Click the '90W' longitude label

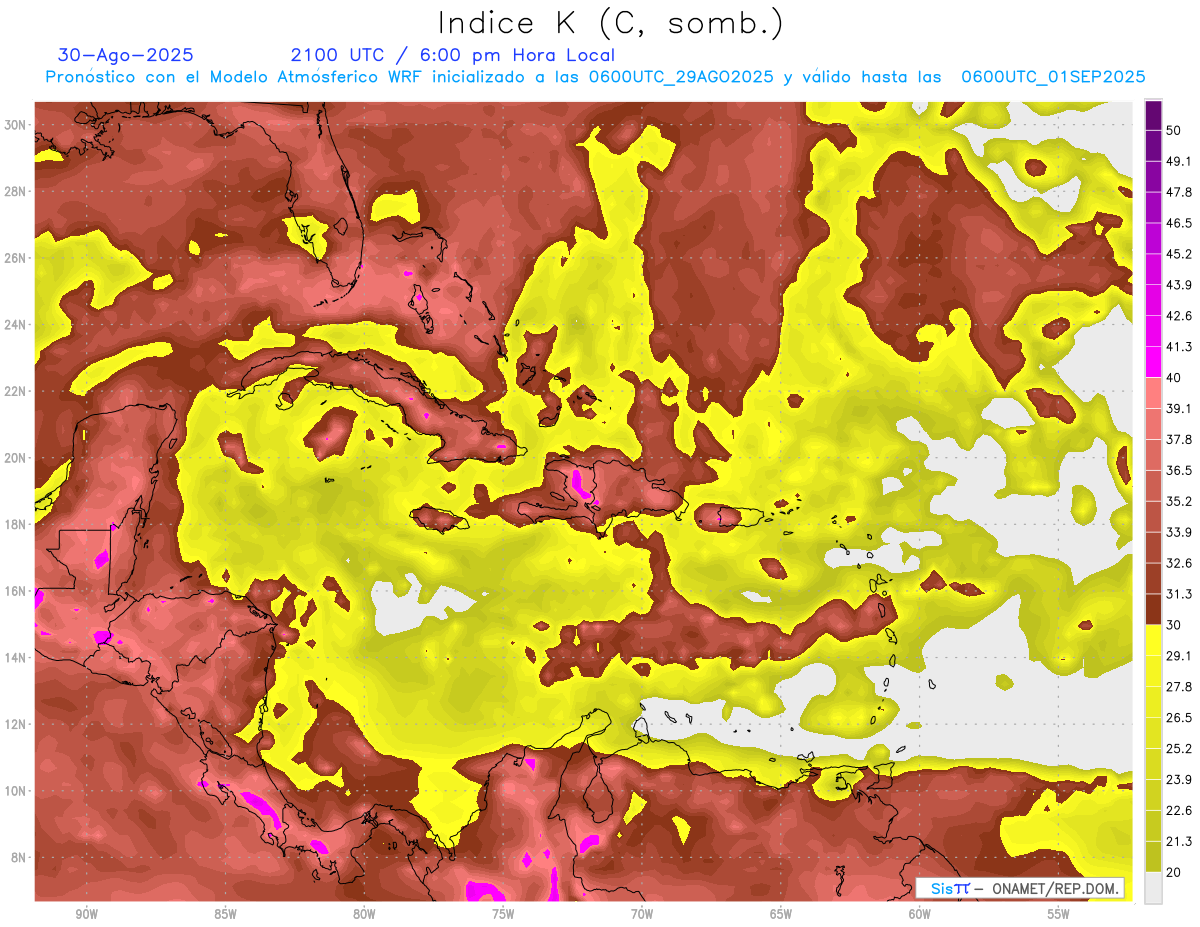click(x=86, y=915)
